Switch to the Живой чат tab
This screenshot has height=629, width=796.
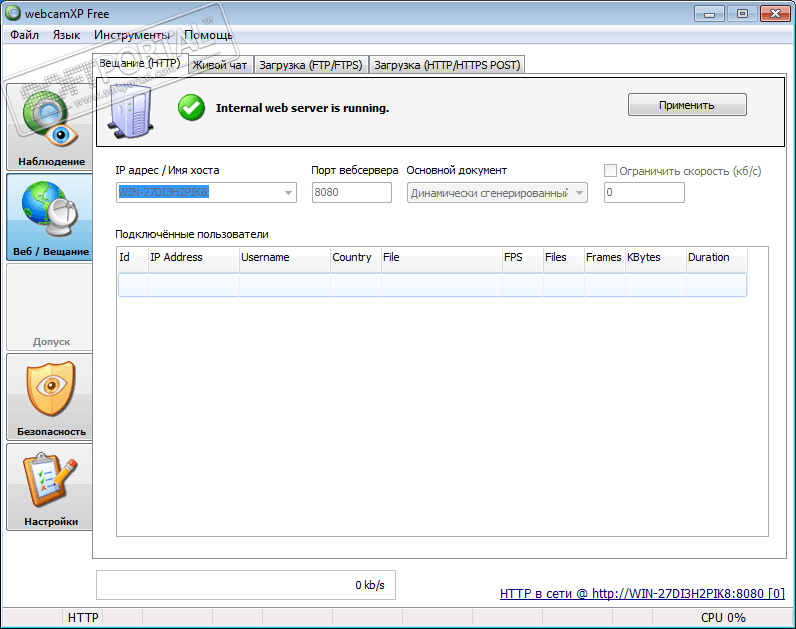click(220, 65)
